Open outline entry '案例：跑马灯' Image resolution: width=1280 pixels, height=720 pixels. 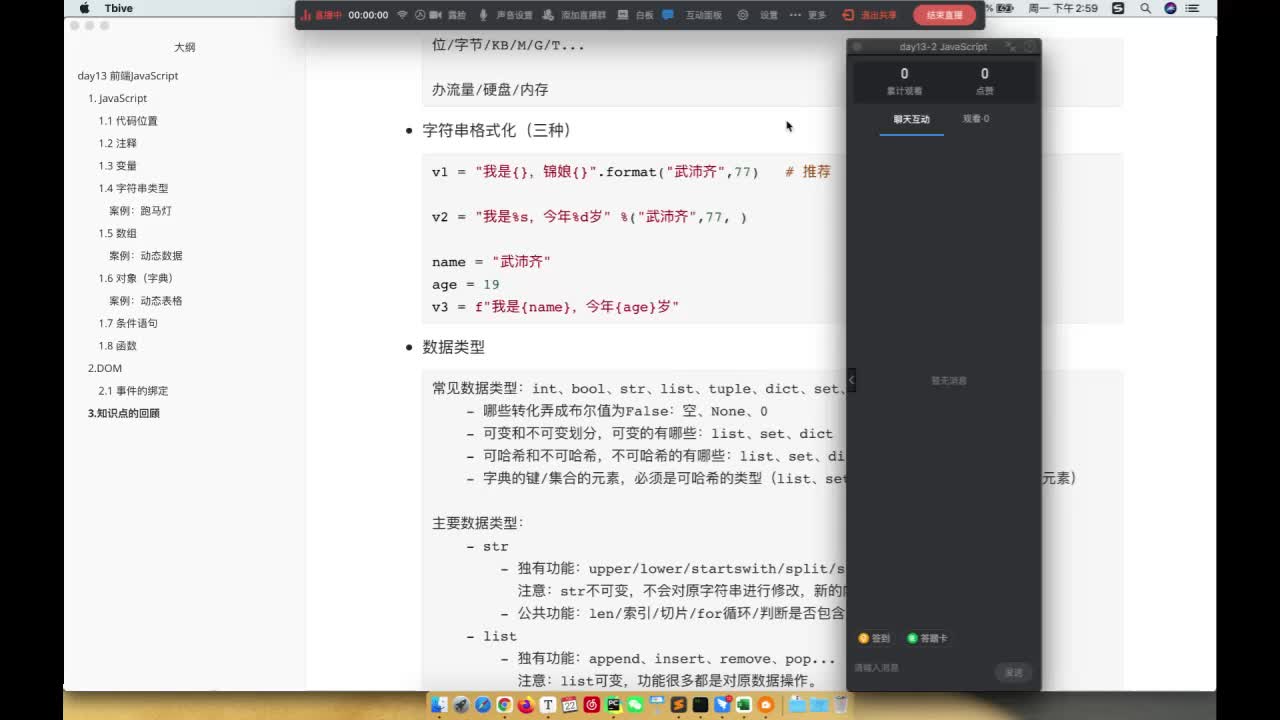pos(140,211)
